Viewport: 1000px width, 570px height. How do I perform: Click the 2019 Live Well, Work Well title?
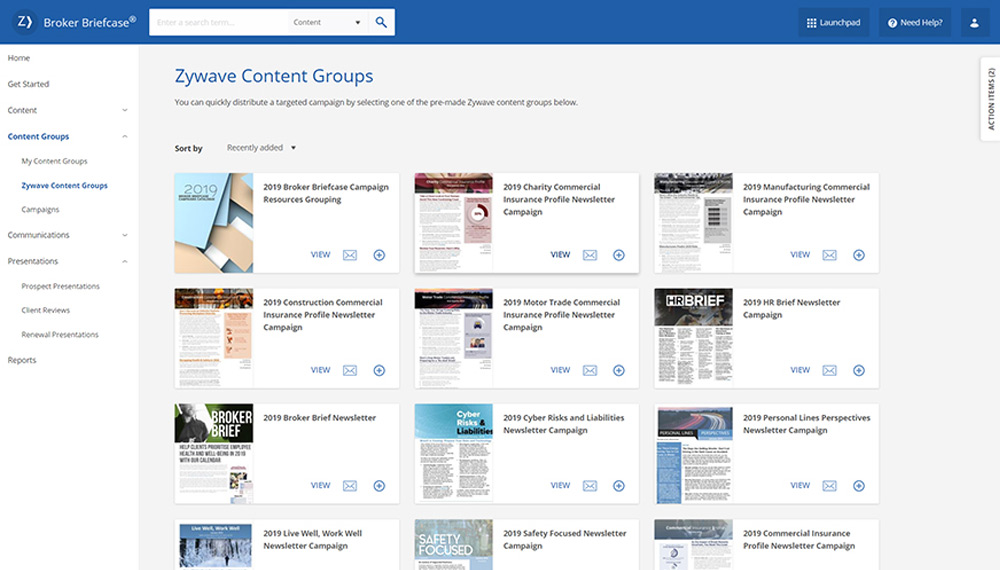point(312,539)
